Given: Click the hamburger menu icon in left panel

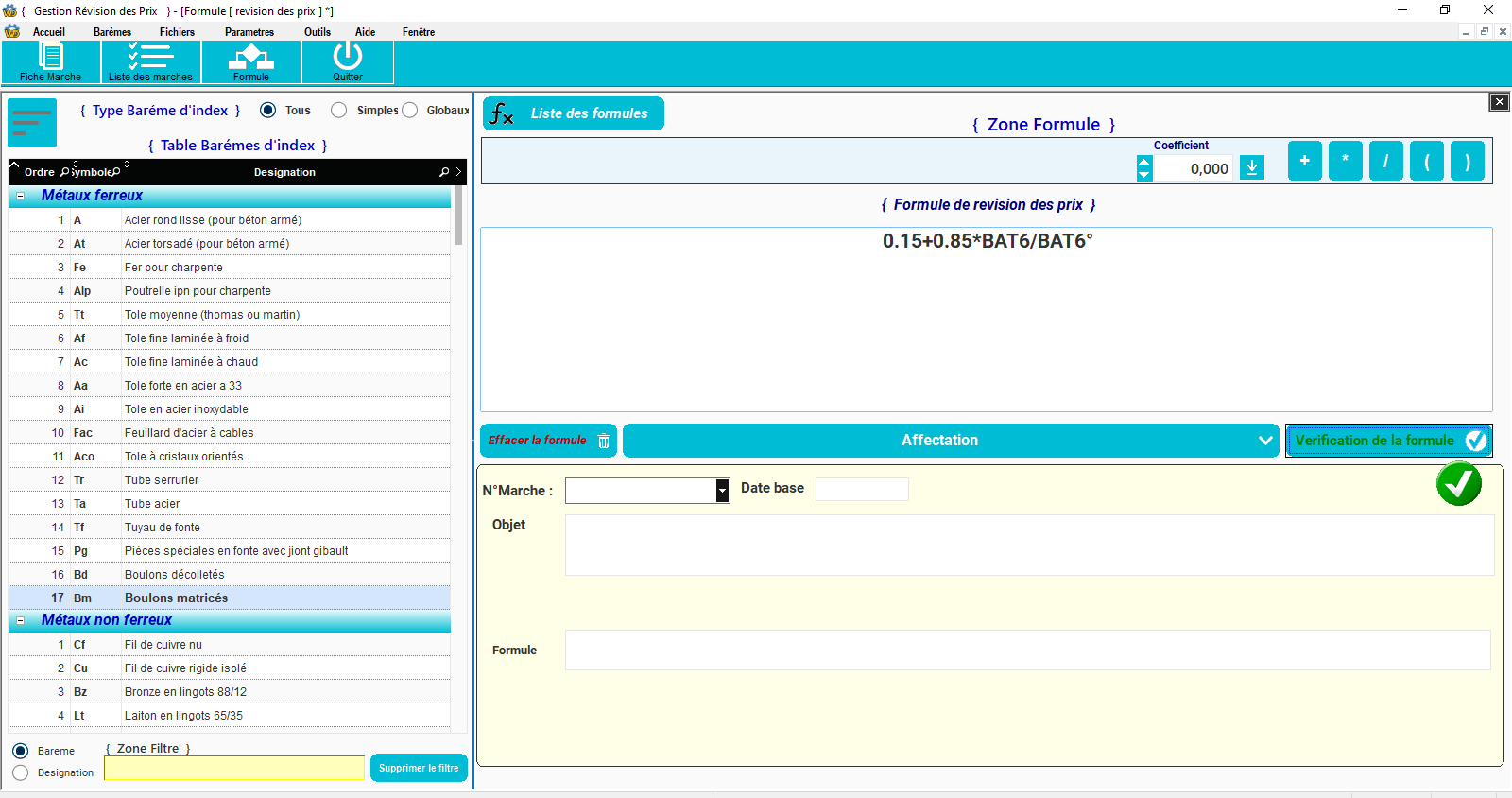Looking at the screenshot, I should pos(32,123).
